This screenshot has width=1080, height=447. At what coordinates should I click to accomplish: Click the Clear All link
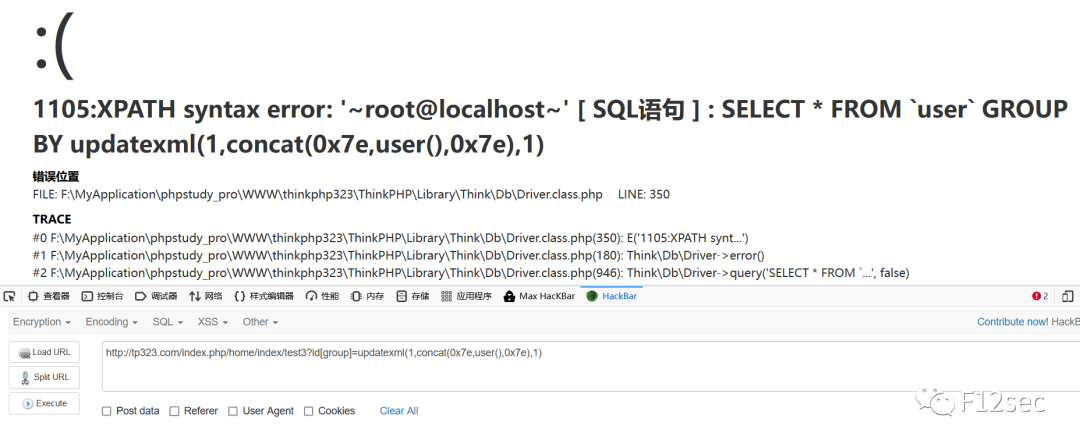pos(399,410)
